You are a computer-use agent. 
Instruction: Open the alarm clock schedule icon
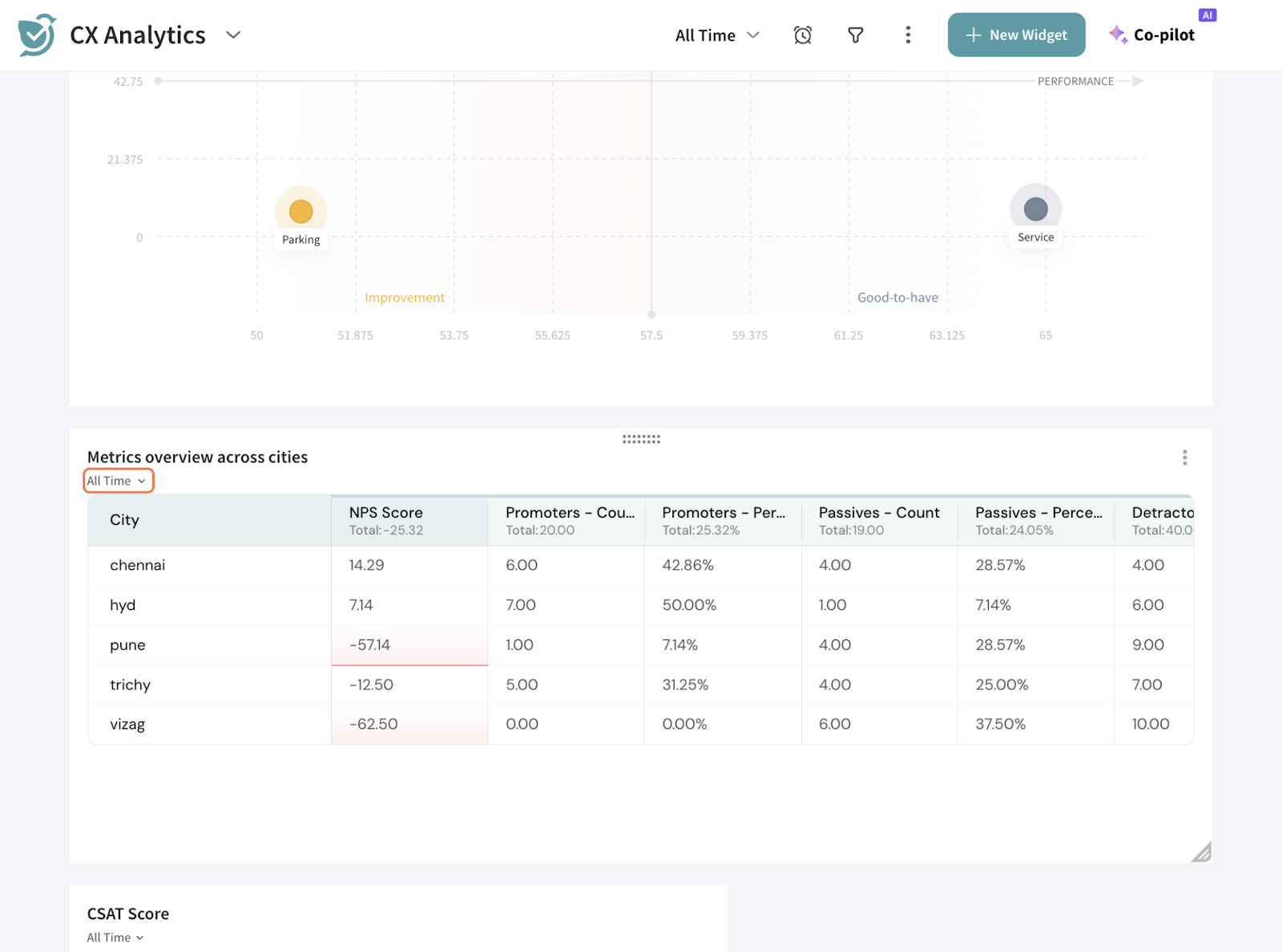[x=802, y=35]
